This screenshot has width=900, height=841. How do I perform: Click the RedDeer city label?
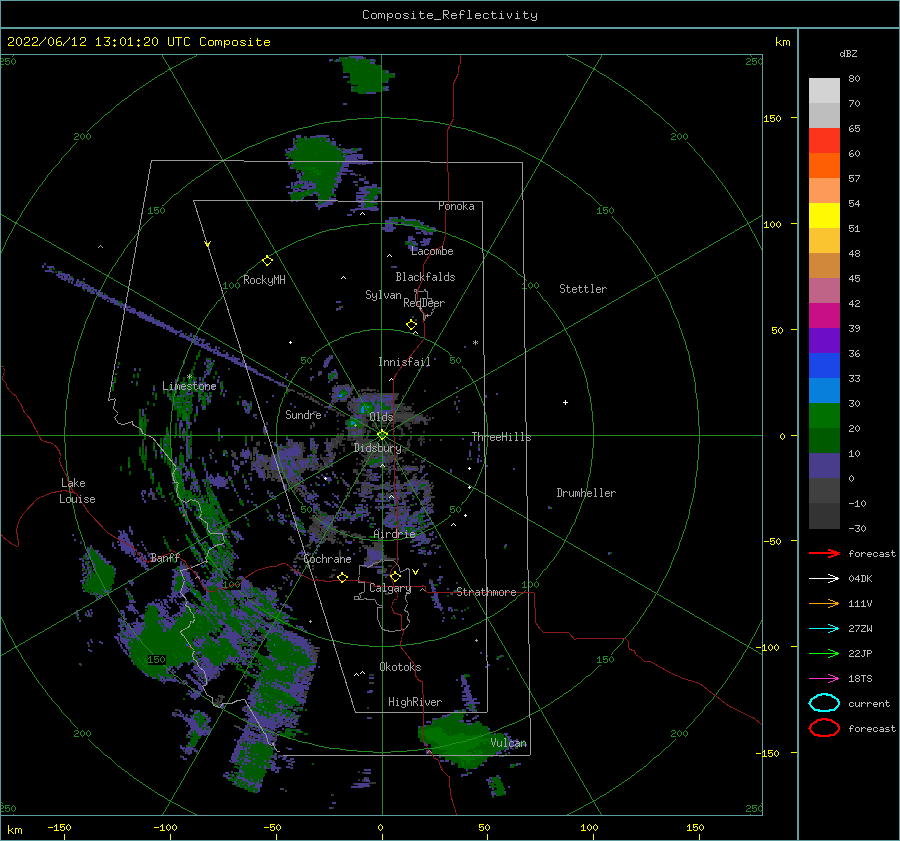(x=424, y=303)
